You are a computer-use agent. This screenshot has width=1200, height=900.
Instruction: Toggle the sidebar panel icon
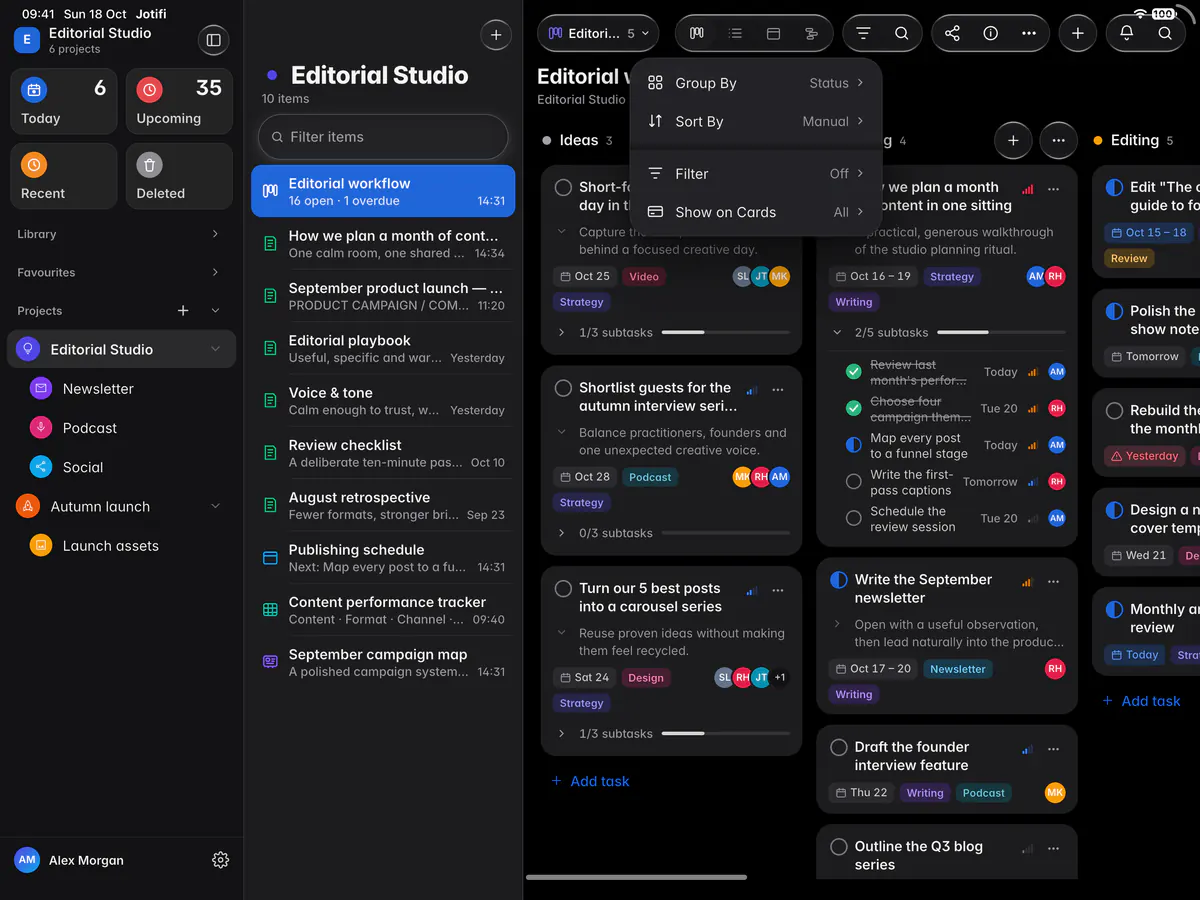[212, 40]
